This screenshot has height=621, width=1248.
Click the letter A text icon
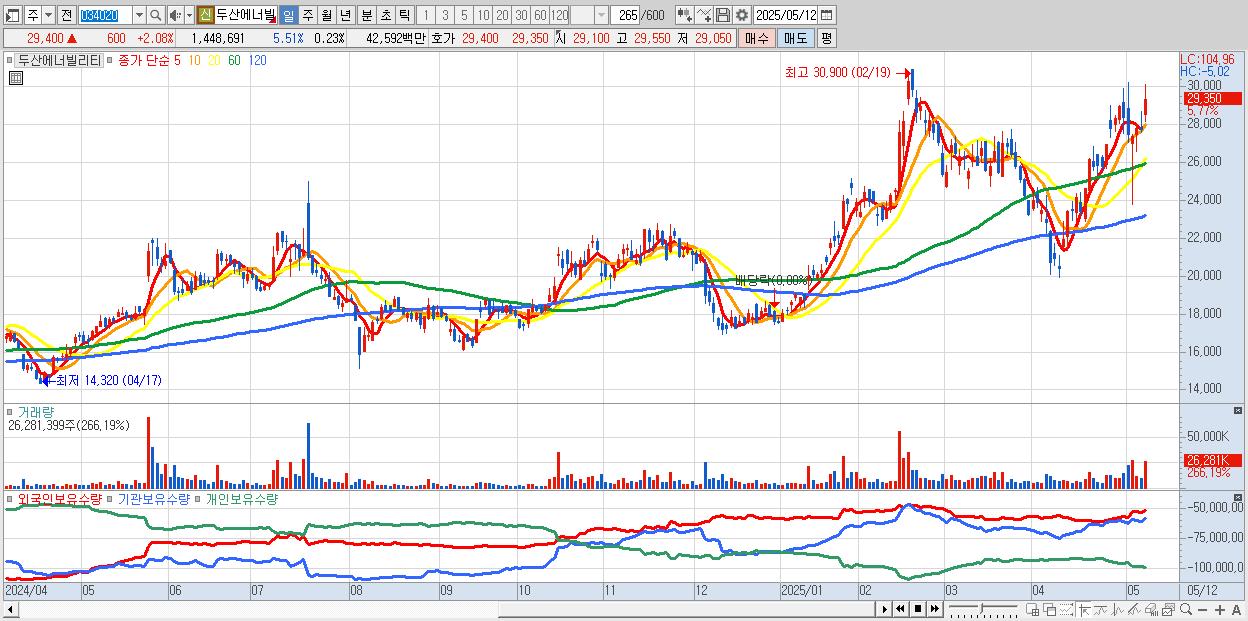1236,609
